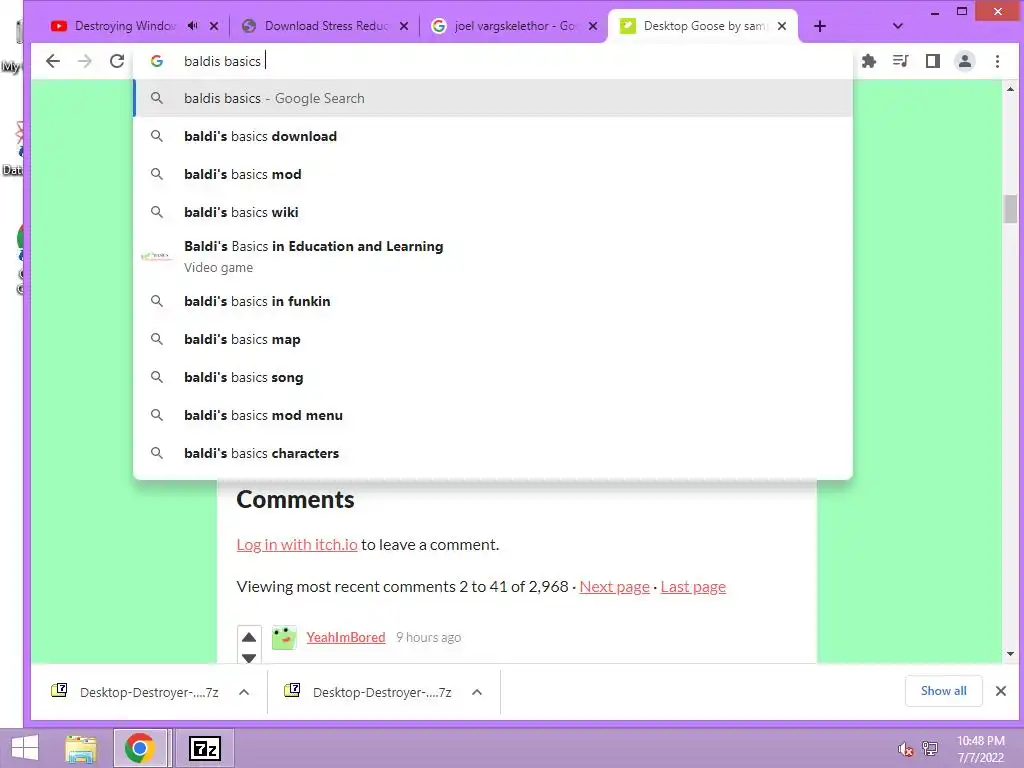
Task: Open the first Desktop-Destroyer 7z download
Action: click(x=136, y=692)
